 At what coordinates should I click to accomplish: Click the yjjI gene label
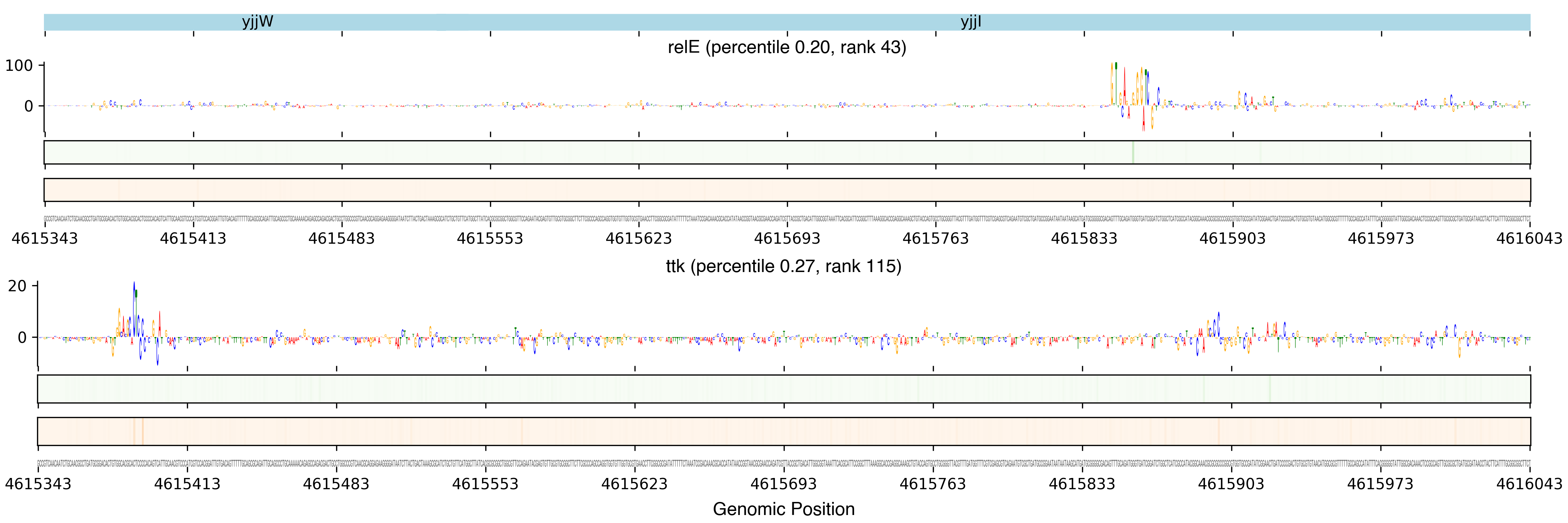970,22
